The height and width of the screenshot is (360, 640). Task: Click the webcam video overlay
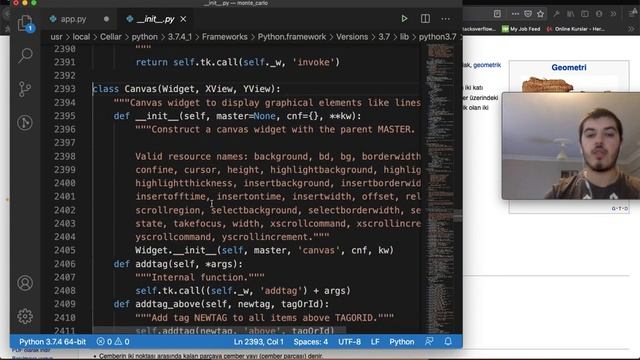click(x=571, y=146)
